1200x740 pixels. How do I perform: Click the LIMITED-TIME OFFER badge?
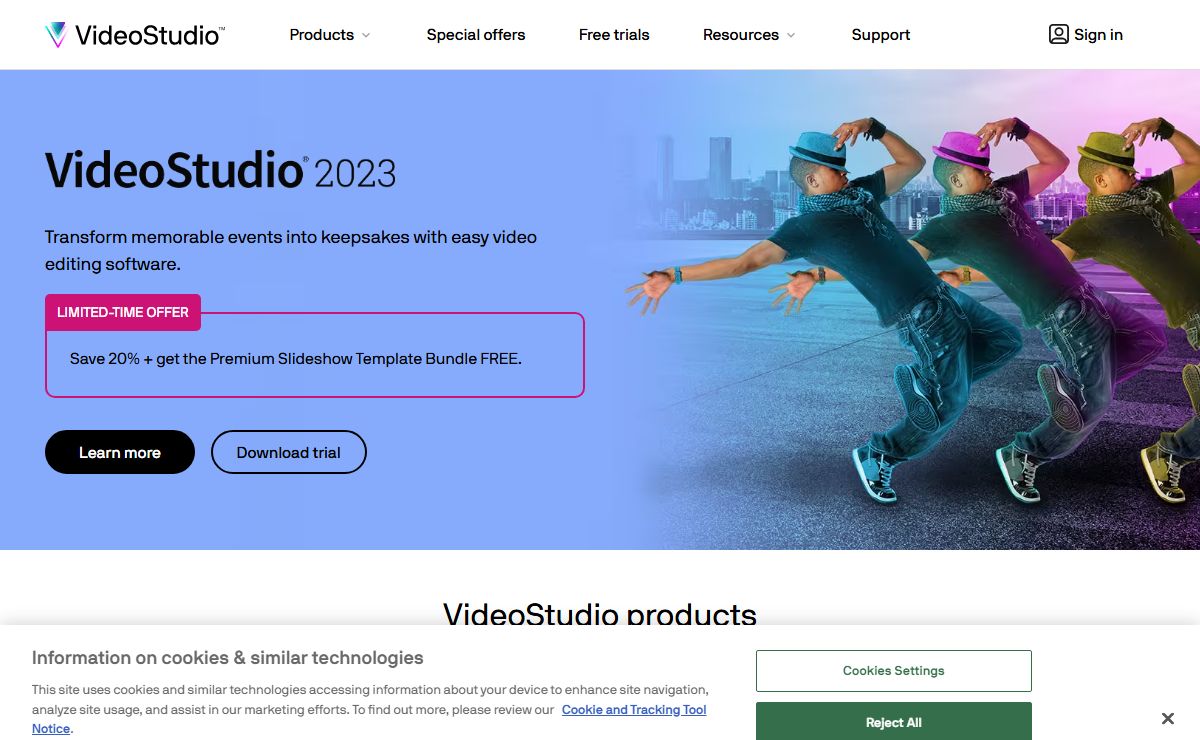(x=123, y=312)
